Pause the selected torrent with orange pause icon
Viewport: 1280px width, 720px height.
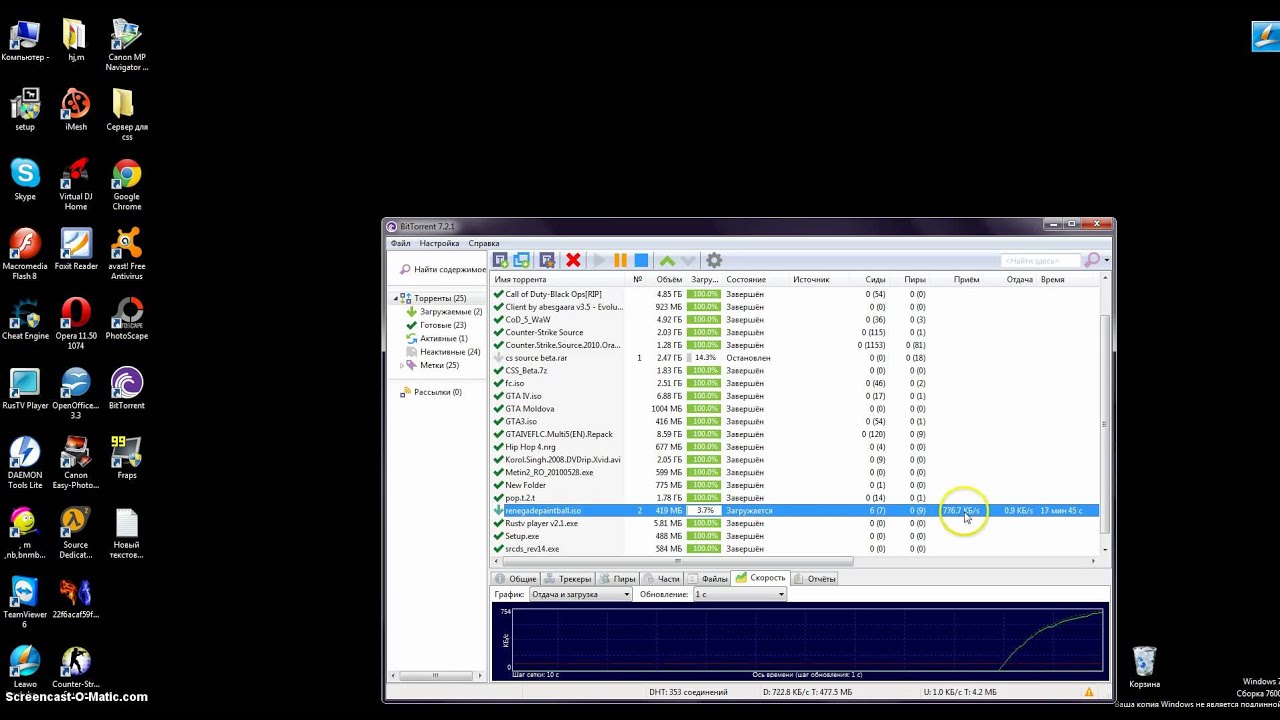coord(620,260)
